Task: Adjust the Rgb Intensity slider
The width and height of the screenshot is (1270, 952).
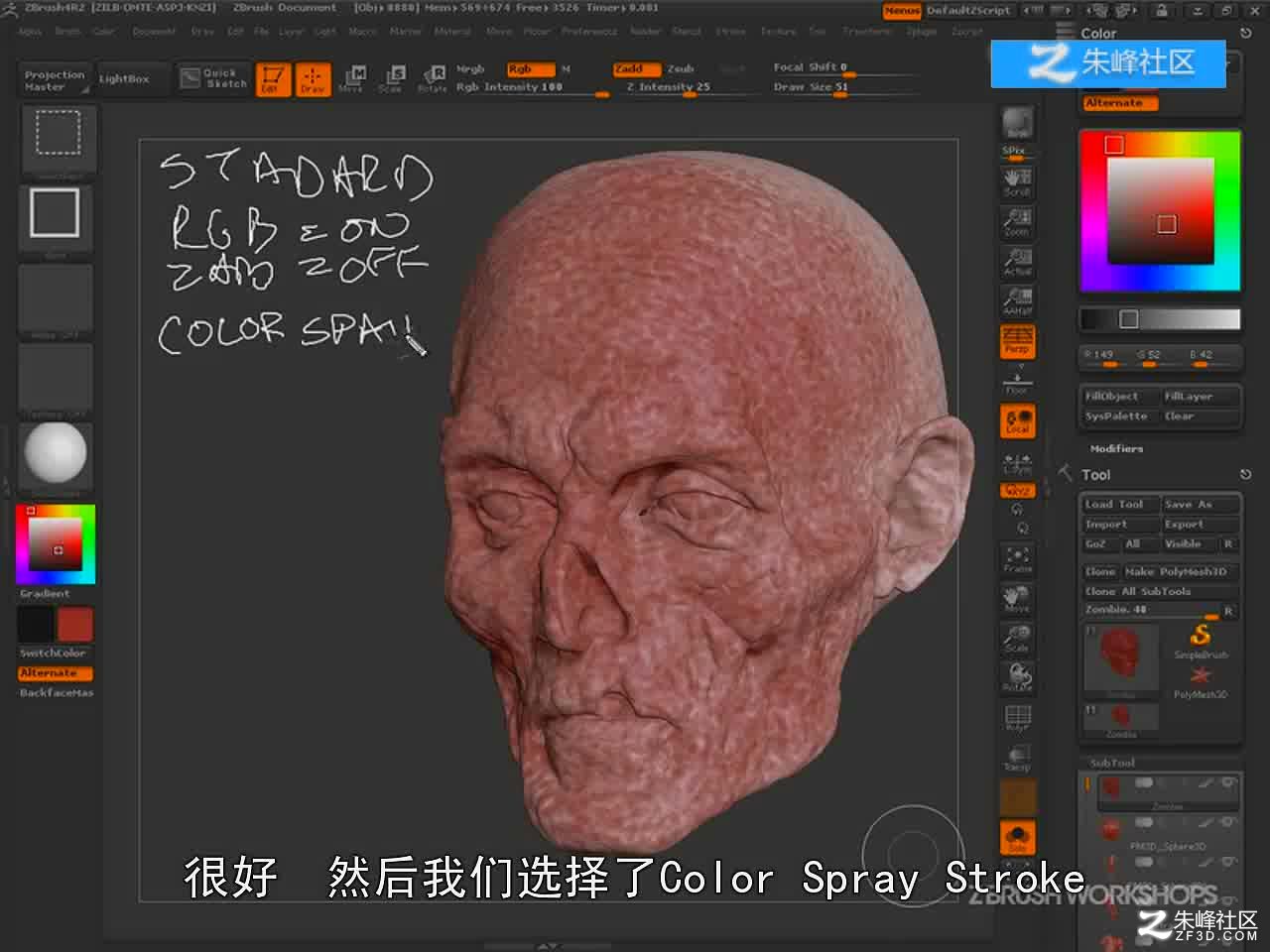Action: 532,87
